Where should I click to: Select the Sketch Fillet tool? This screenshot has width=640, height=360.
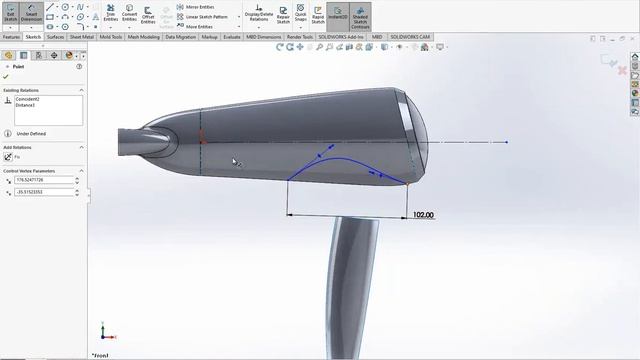[x=80, y=27]
